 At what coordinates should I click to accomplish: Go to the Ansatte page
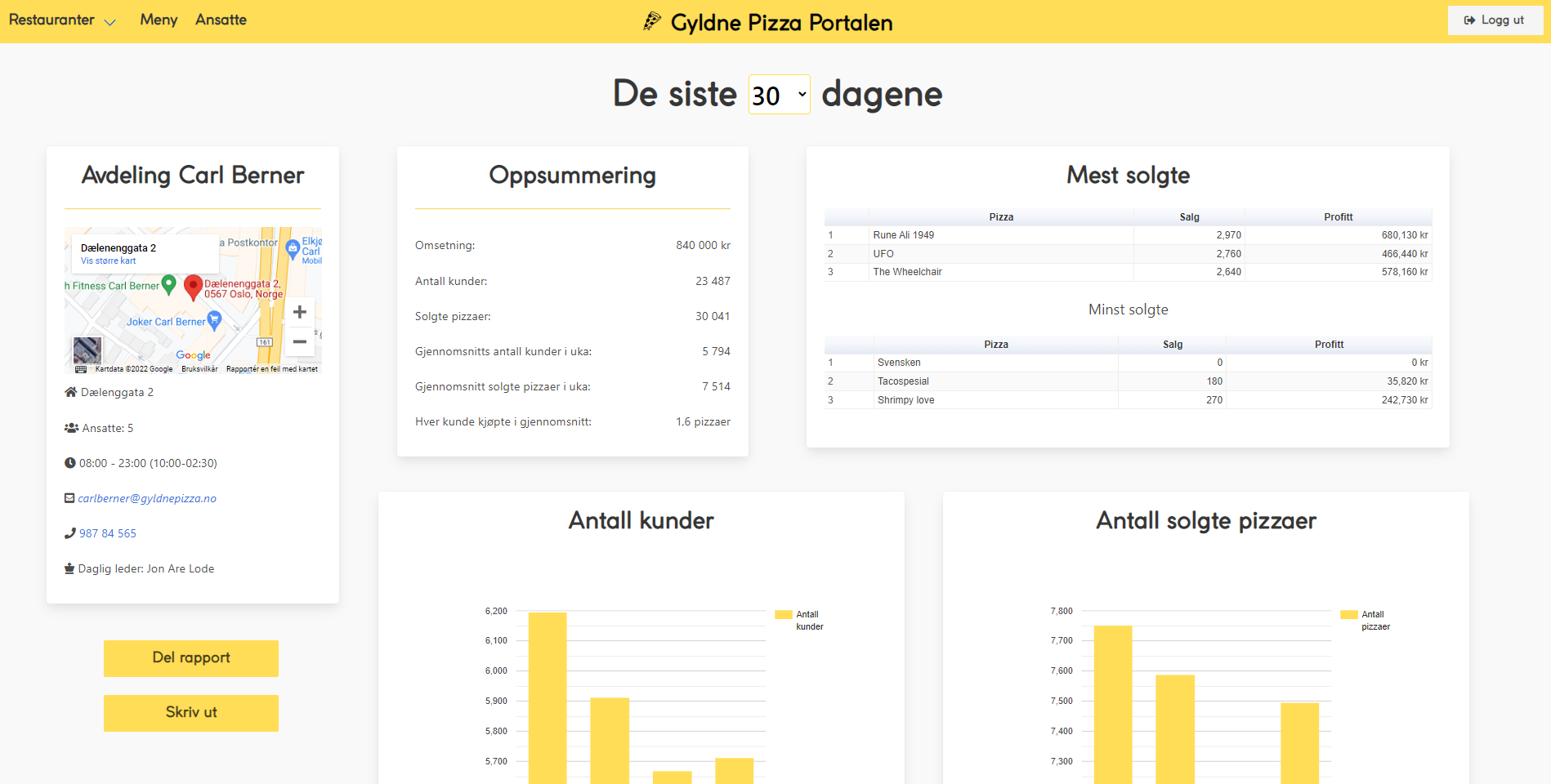221,20
